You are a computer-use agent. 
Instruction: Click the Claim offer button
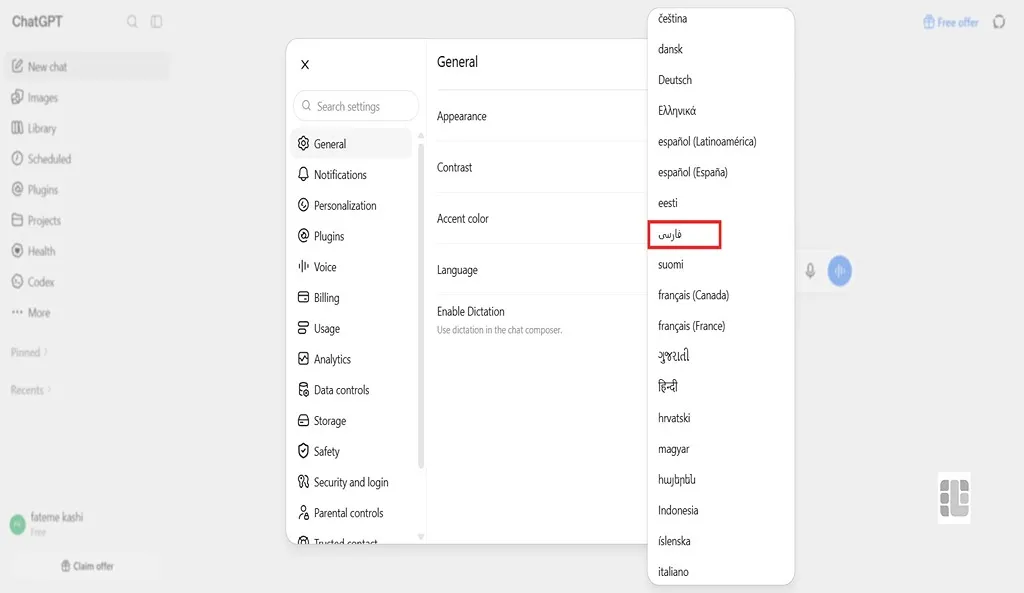[x=88, y=566]
